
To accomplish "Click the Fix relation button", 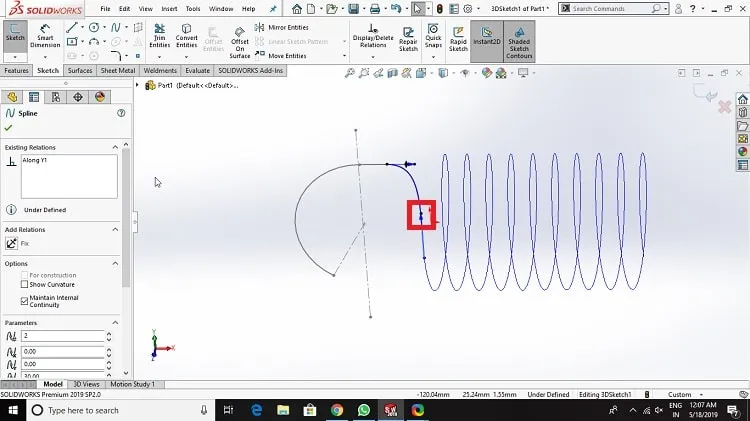I will pyautogui.click(x=11, y=244).
